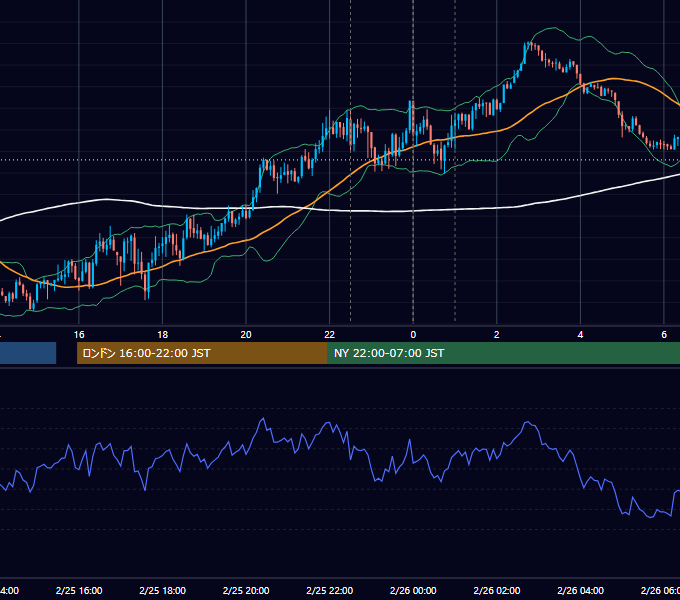Viewport: 680px width, 600px height.
Task: Click the 2/26 00:00 date label
Action: [x=413, y=590]
